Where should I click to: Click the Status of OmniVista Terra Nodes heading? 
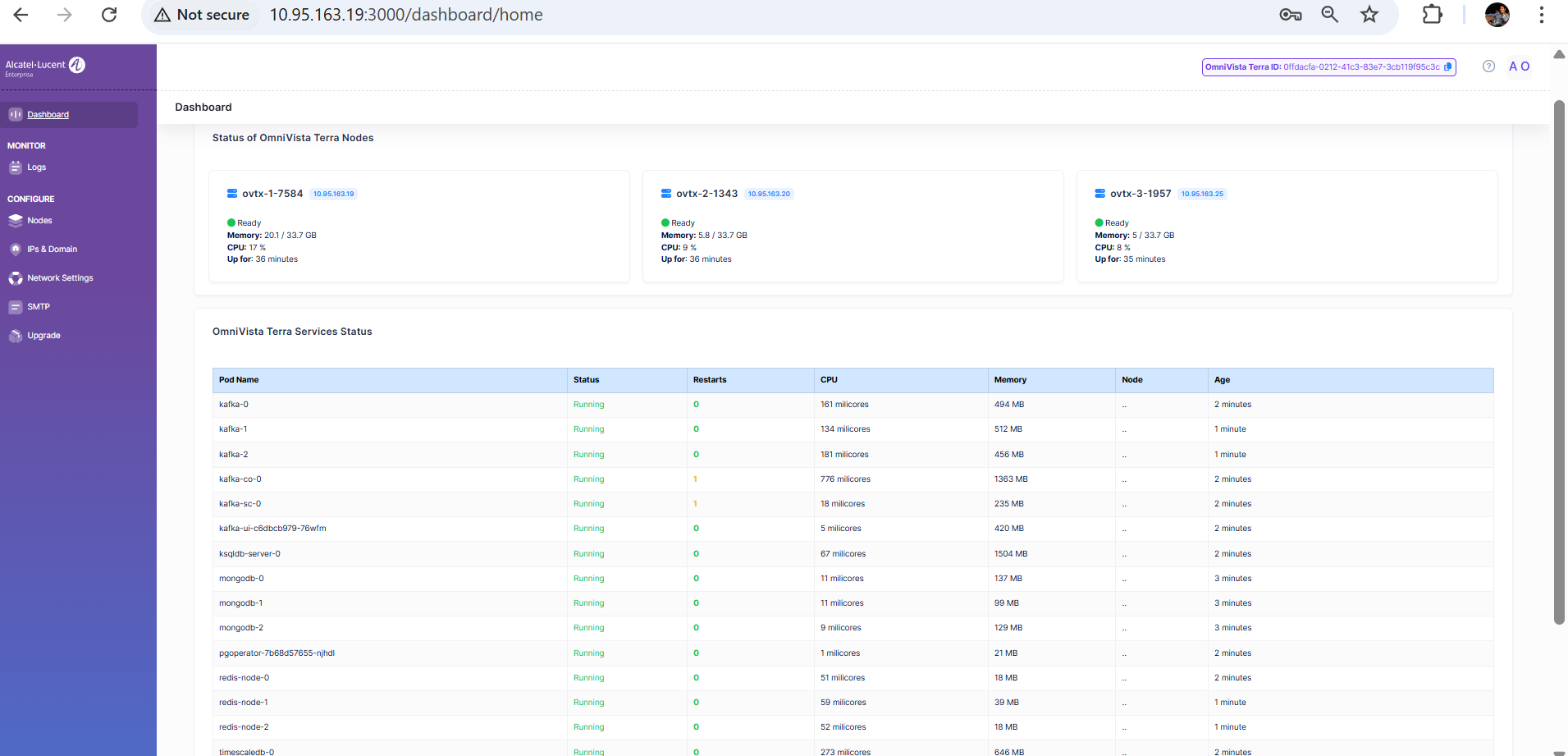(293, 138)
